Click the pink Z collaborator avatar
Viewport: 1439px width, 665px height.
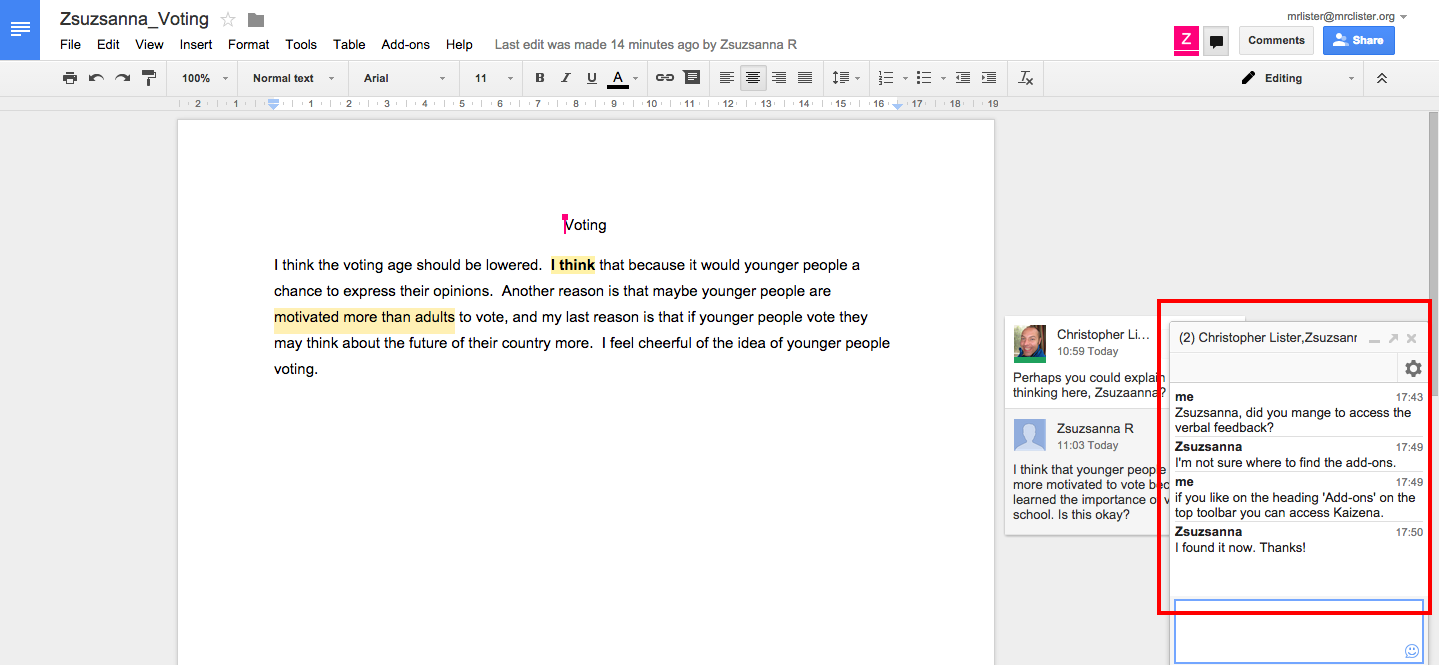1186,40
